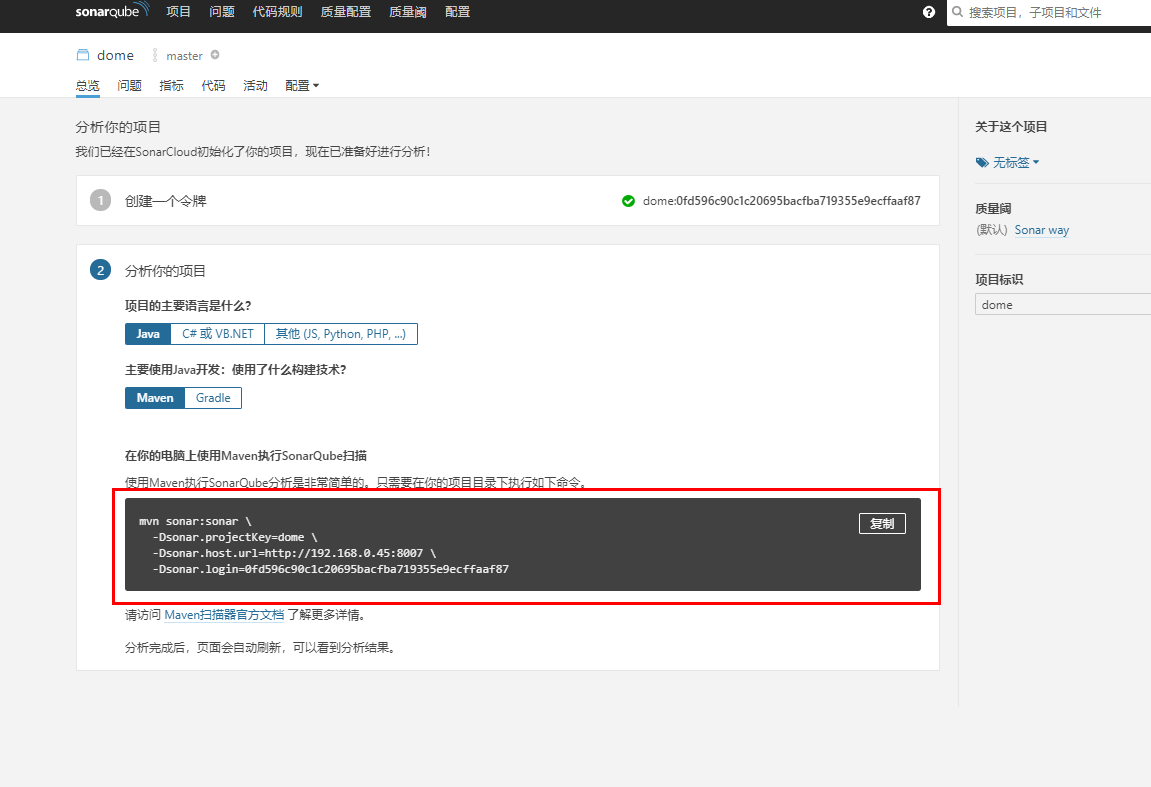Screen dimensions: 1151x787
Task: Choose Maven build technology
Action: (155, 398)
